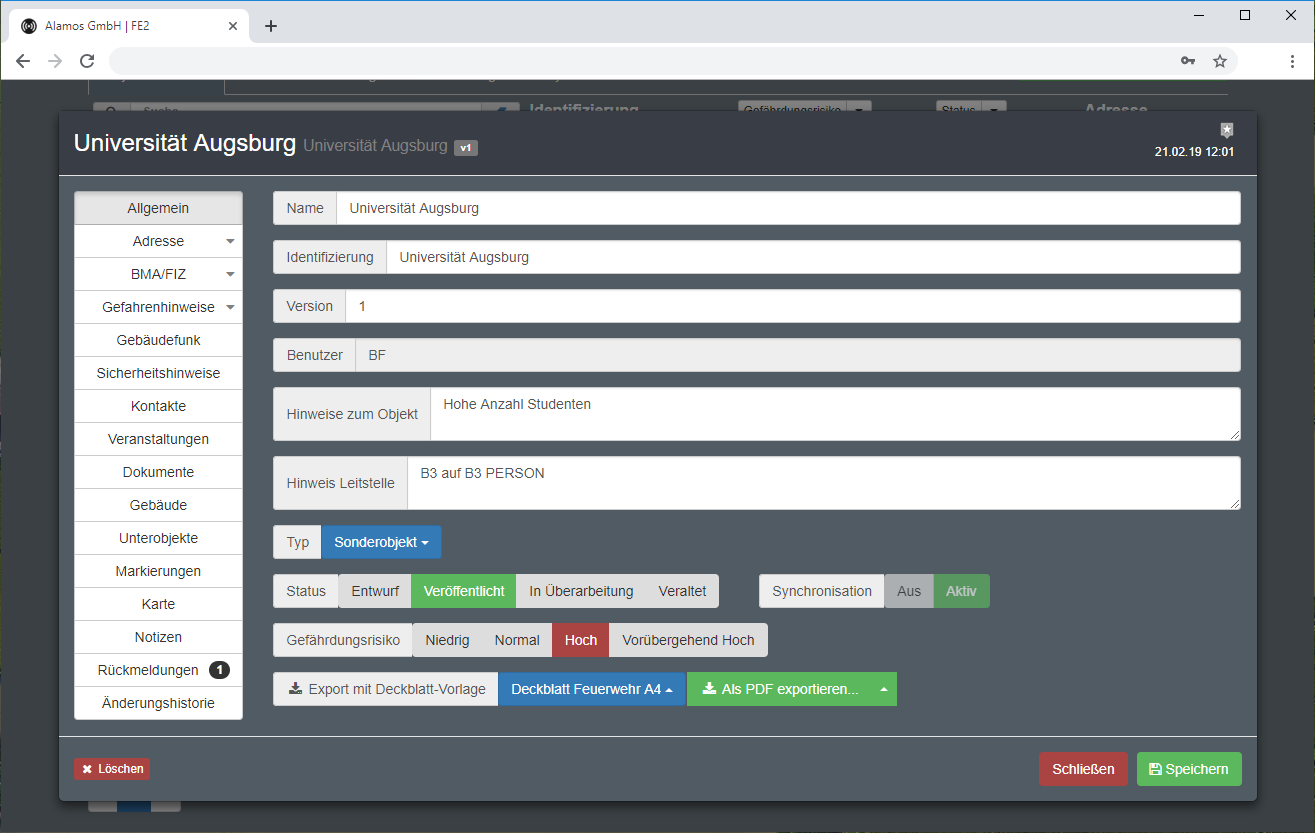Viewport: 1315px width, 833px height.
Task: Open the Kontakte section
Action: tap(158, 406)
